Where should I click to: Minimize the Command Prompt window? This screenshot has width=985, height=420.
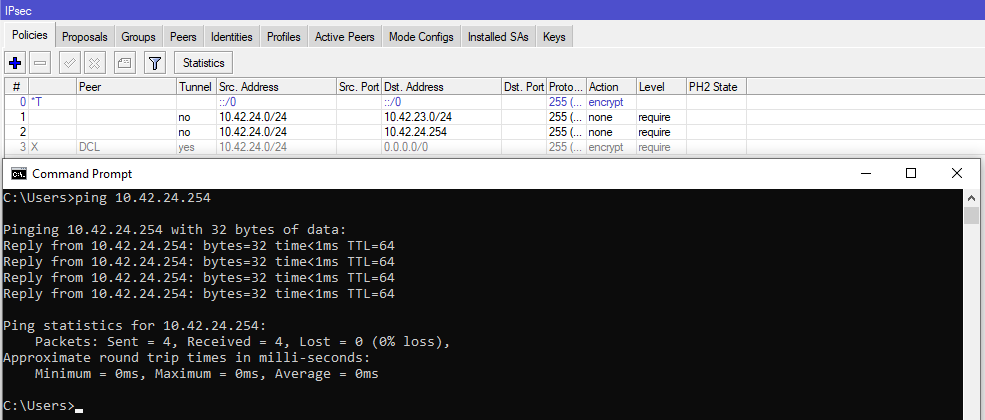866,173
